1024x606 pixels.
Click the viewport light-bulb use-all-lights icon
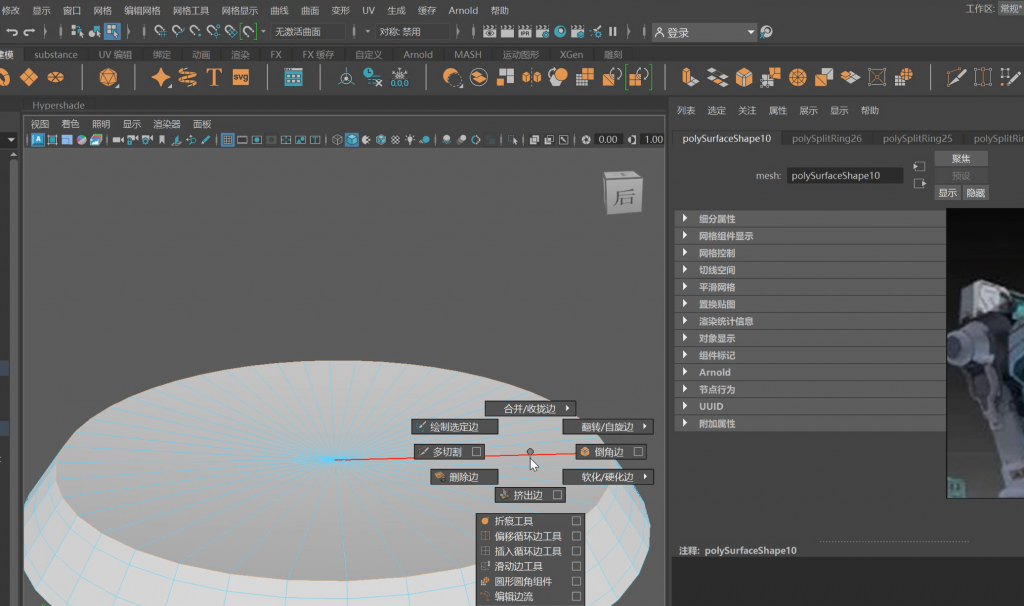coord(409,139)
